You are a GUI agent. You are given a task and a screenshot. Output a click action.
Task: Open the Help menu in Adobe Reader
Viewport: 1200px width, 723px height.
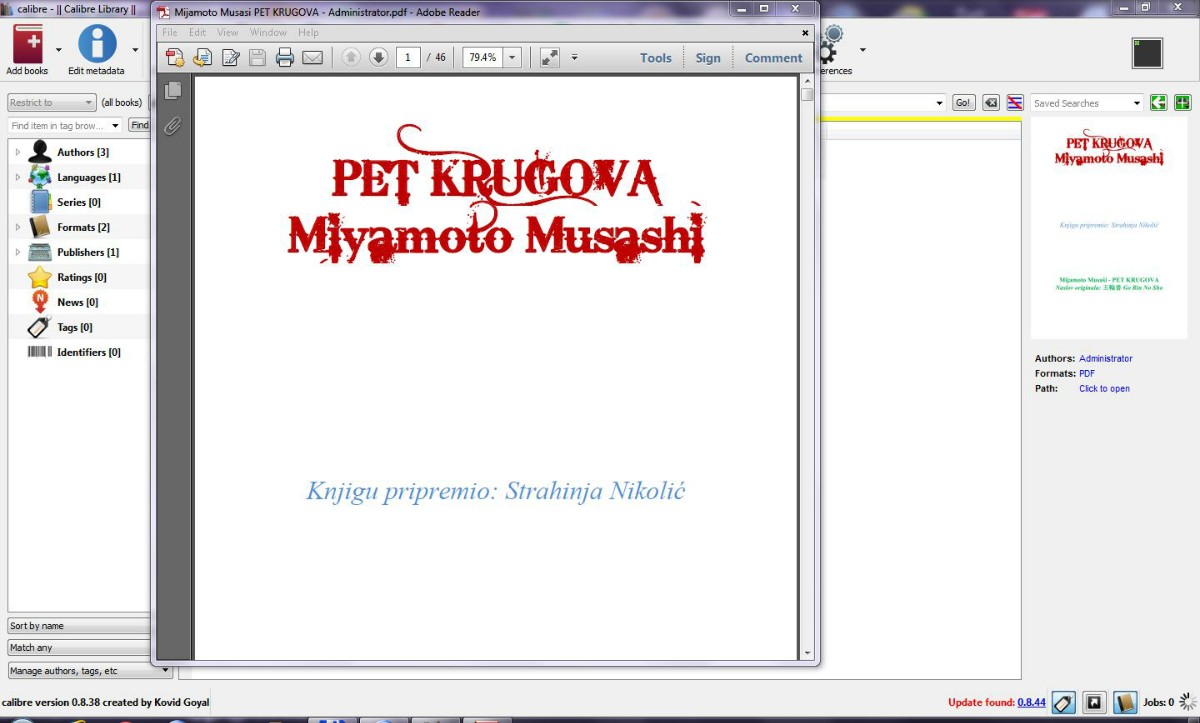tap(308, 33)
